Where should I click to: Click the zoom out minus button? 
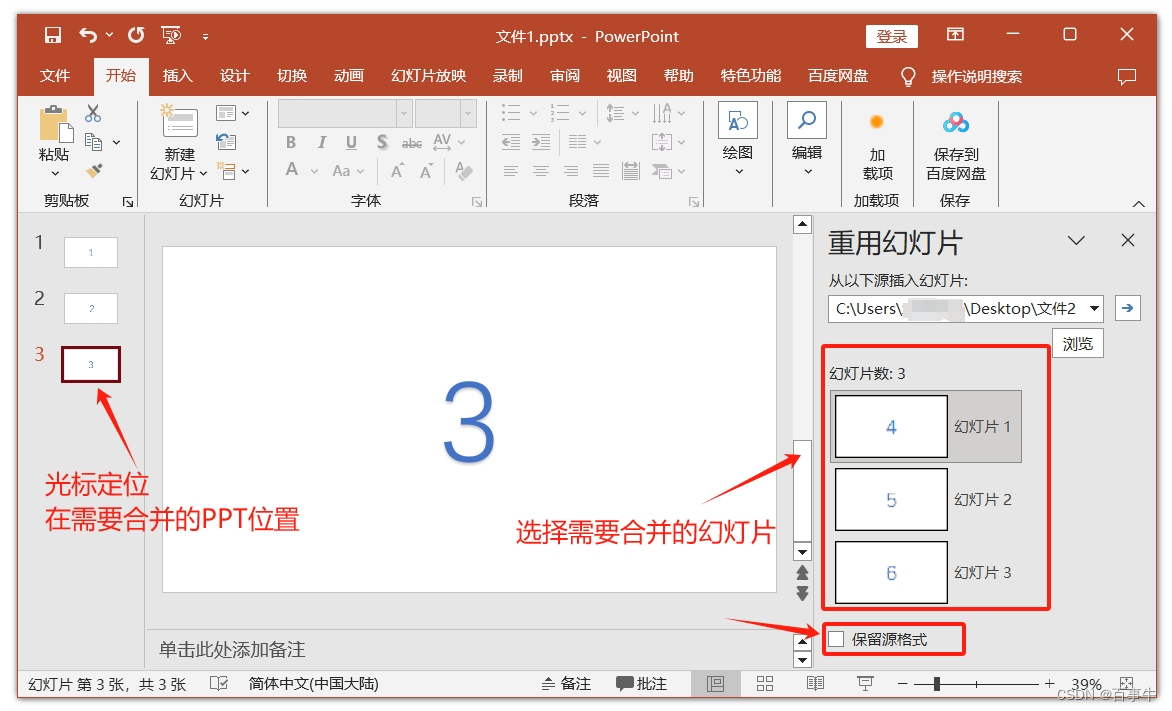902,683
